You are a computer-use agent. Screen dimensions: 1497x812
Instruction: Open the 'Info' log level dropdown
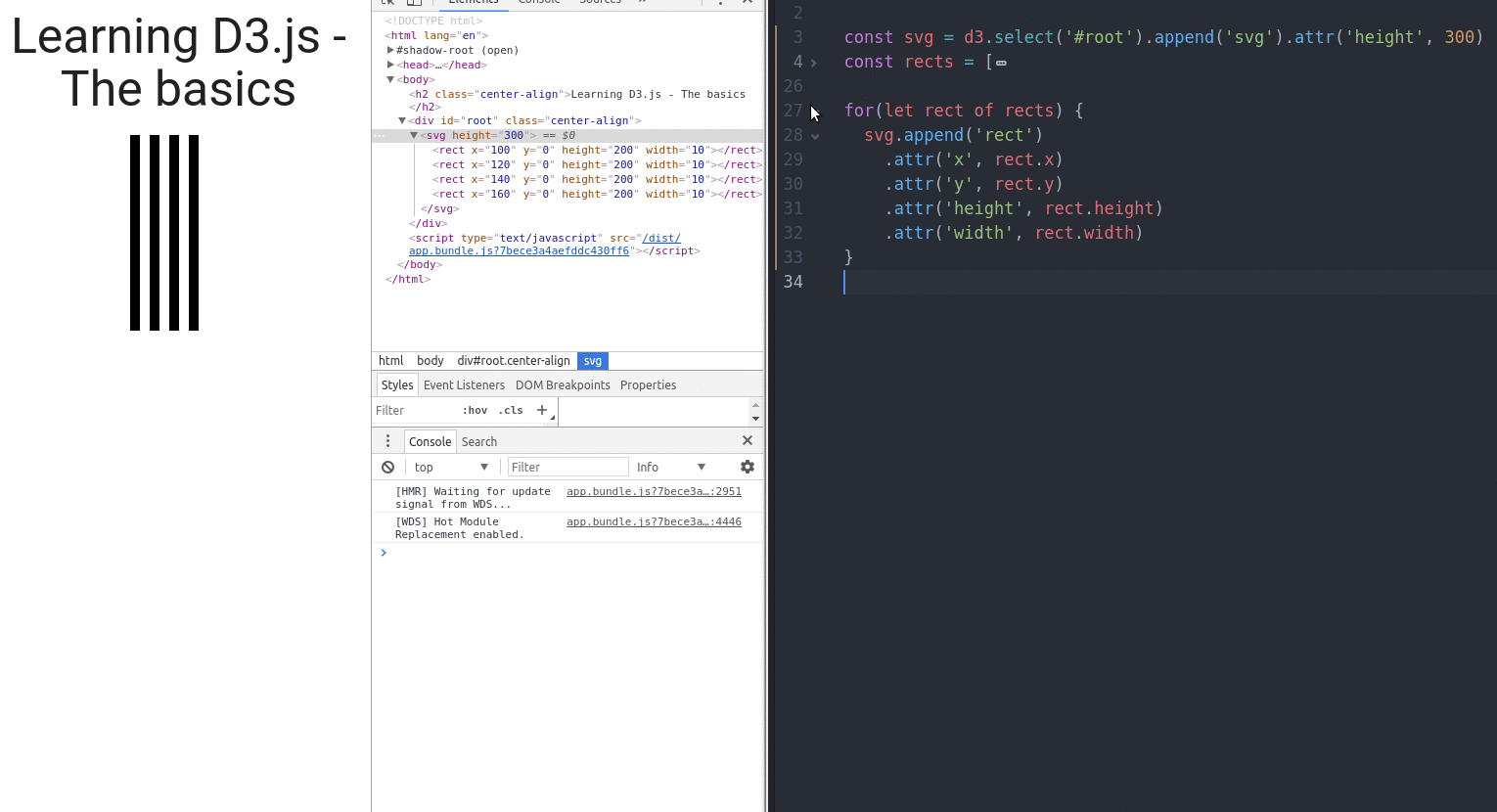(671, 467)
